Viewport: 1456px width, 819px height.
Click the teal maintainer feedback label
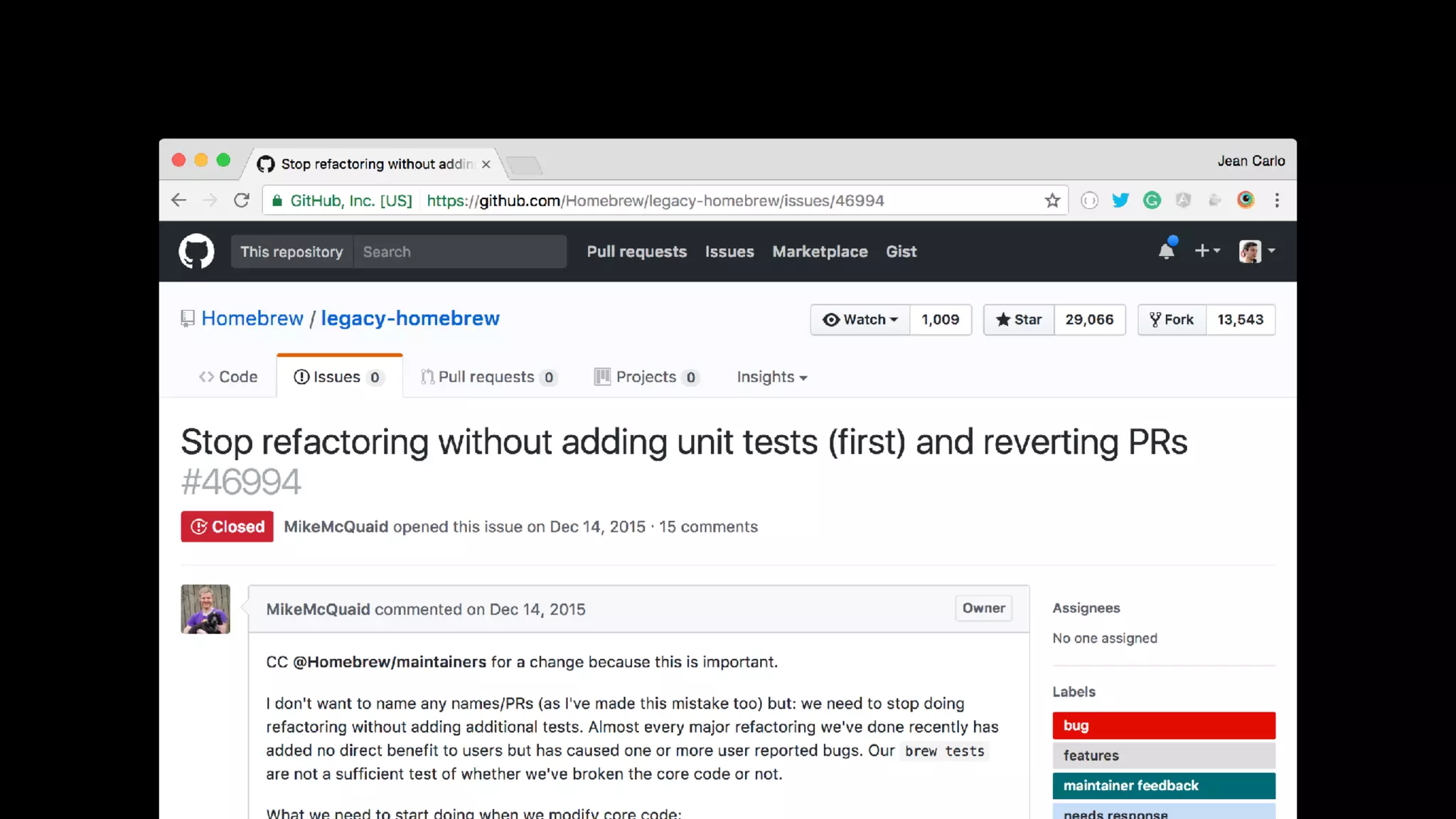pos(1164,786)
